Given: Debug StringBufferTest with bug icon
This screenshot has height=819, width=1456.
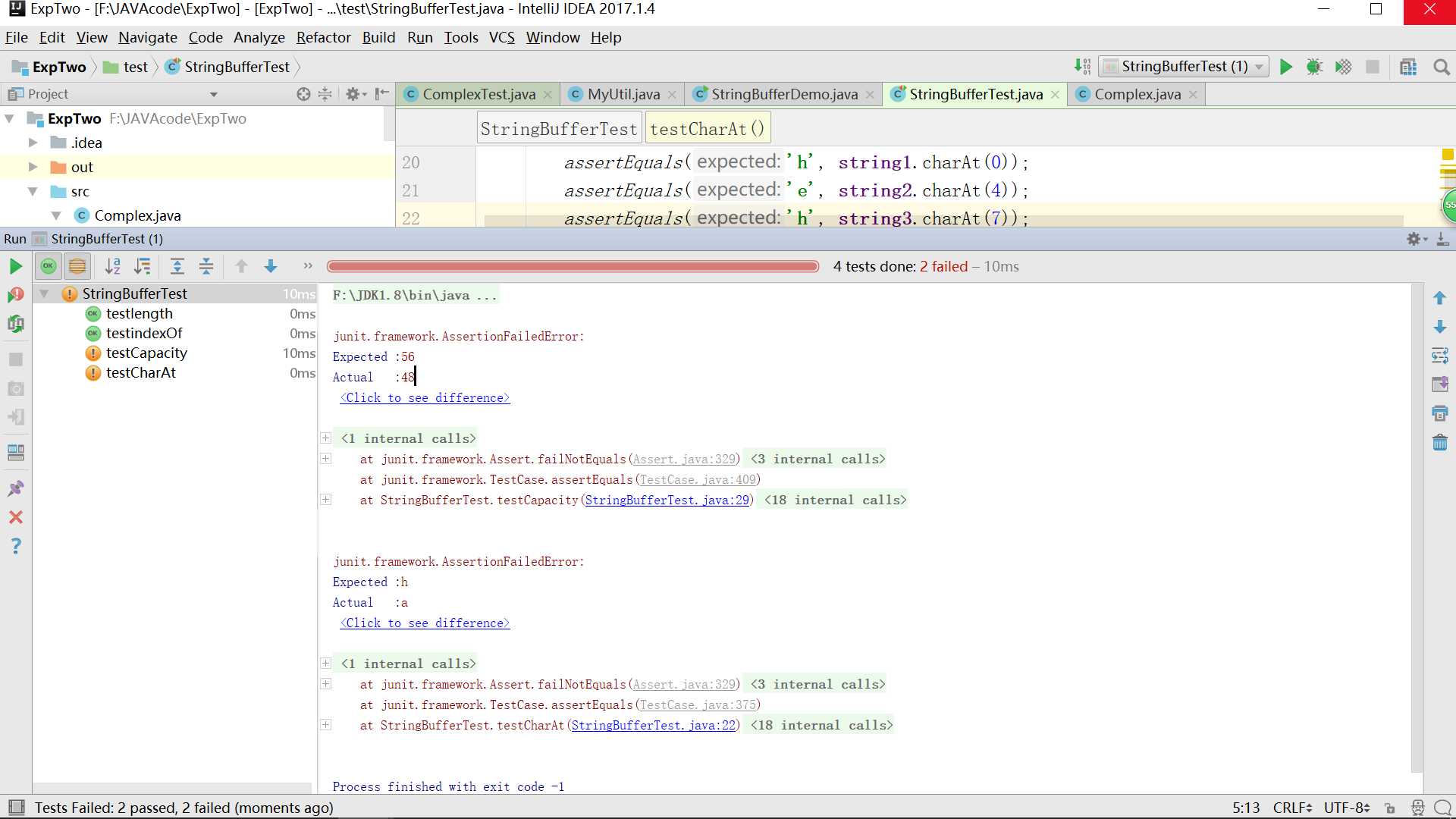Looking at the screenshot, I should pos(1315,67).
